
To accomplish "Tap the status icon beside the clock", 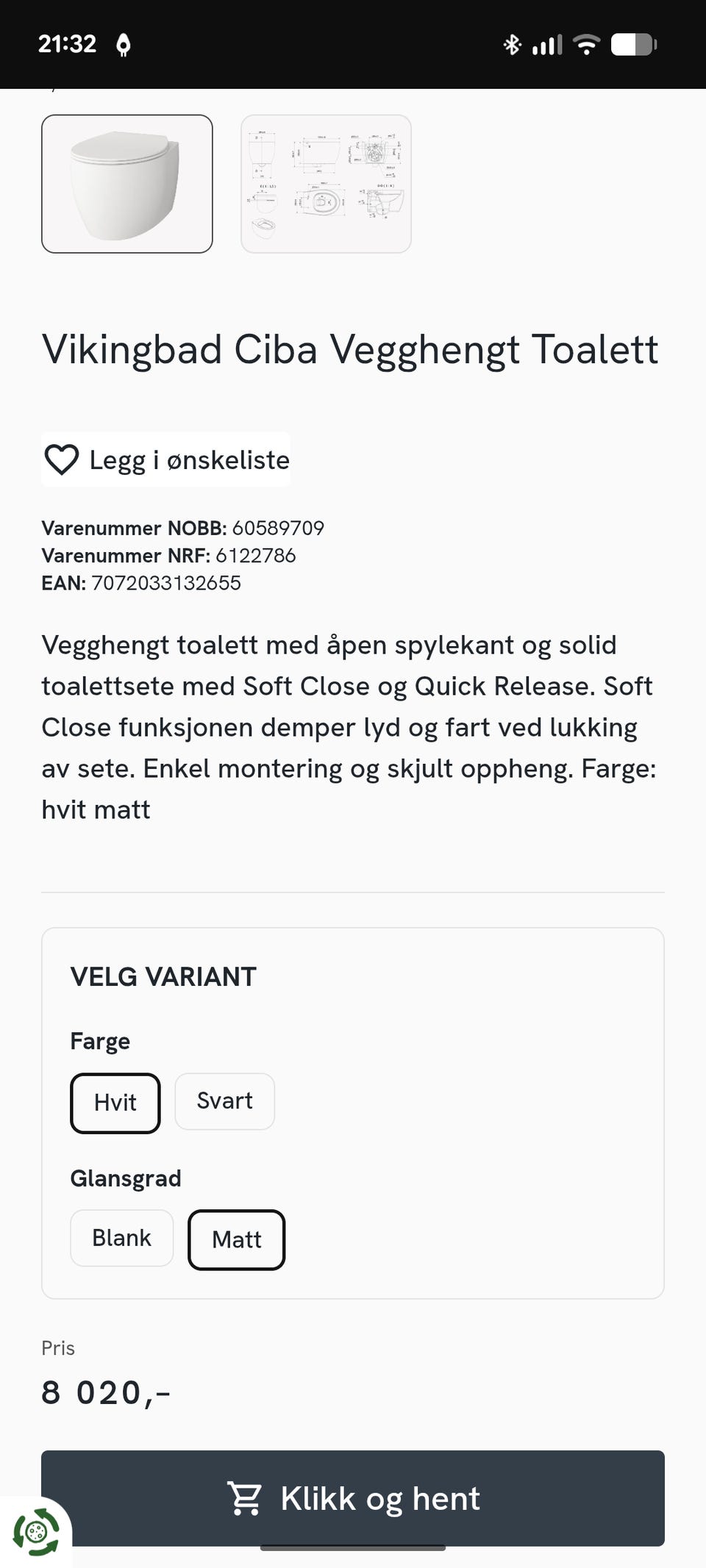I will tap(124, 45).
